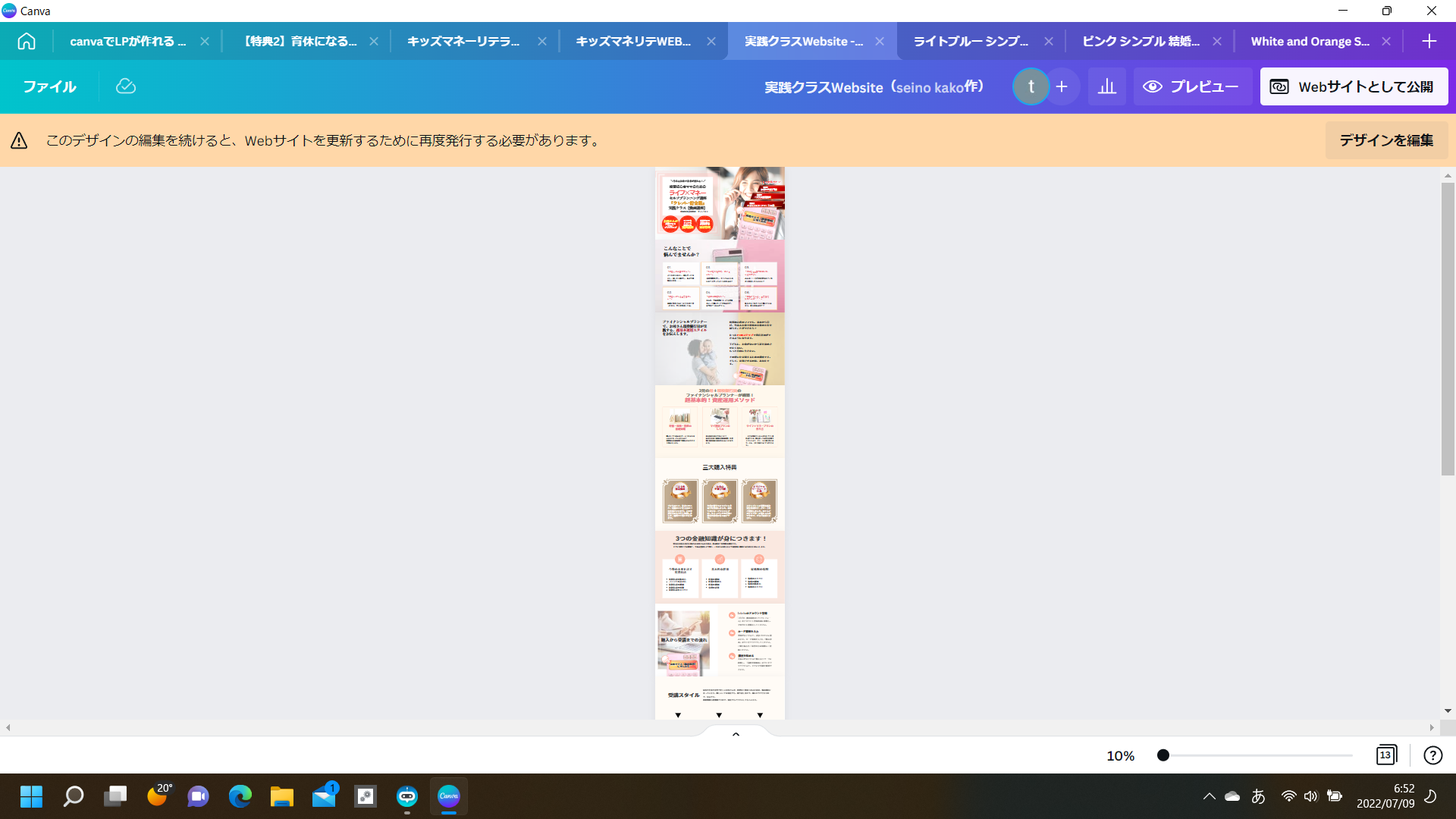
Task: Open the analytics bar chart icon
Action: point(1107,86)
